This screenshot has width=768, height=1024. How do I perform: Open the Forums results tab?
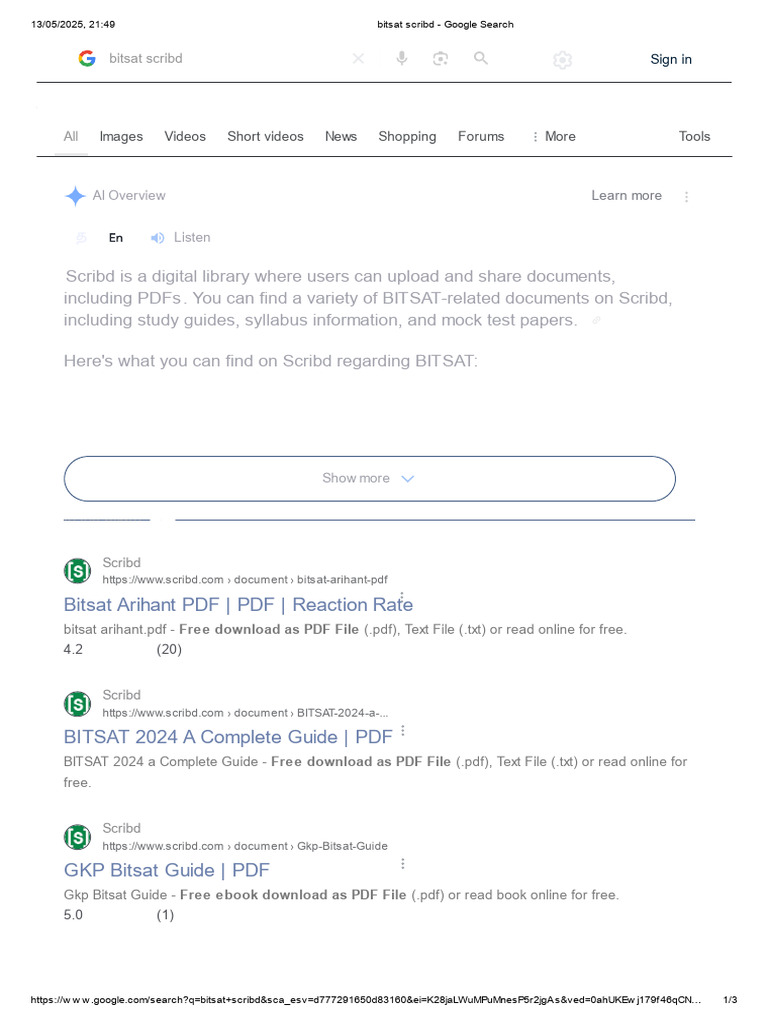pos(481,136)
